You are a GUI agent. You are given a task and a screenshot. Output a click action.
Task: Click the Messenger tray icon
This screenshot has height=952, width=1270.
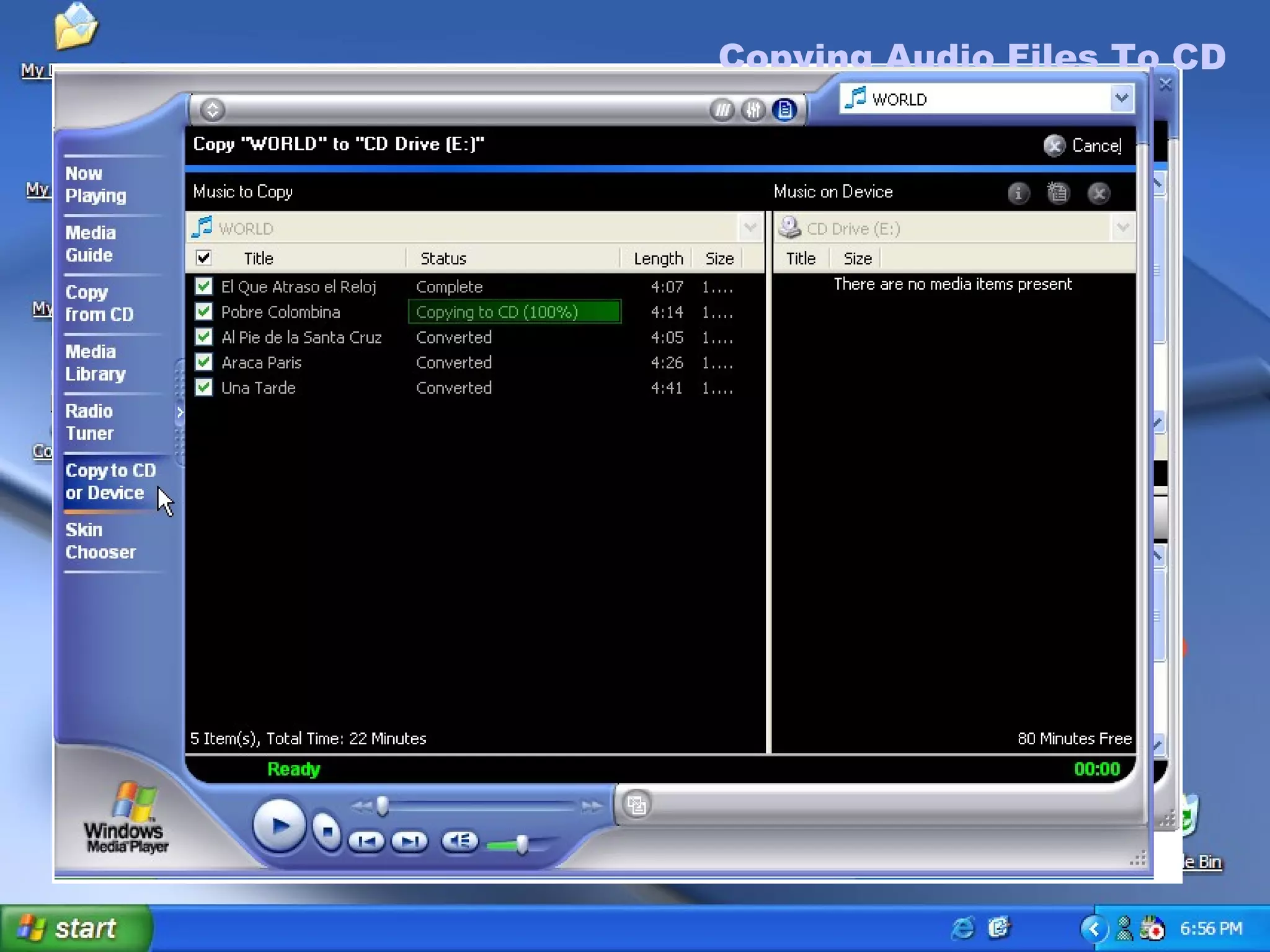point(1124,928)
